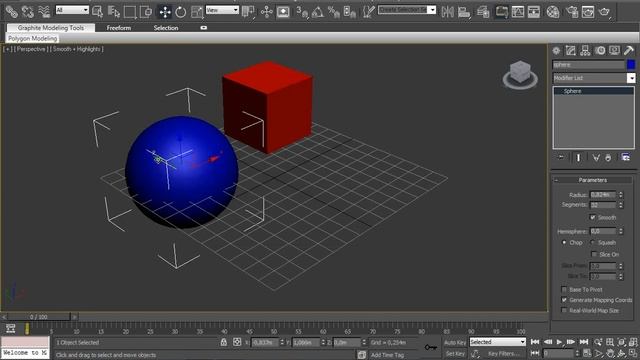Open the Modify panel tab

pos(570,51)
